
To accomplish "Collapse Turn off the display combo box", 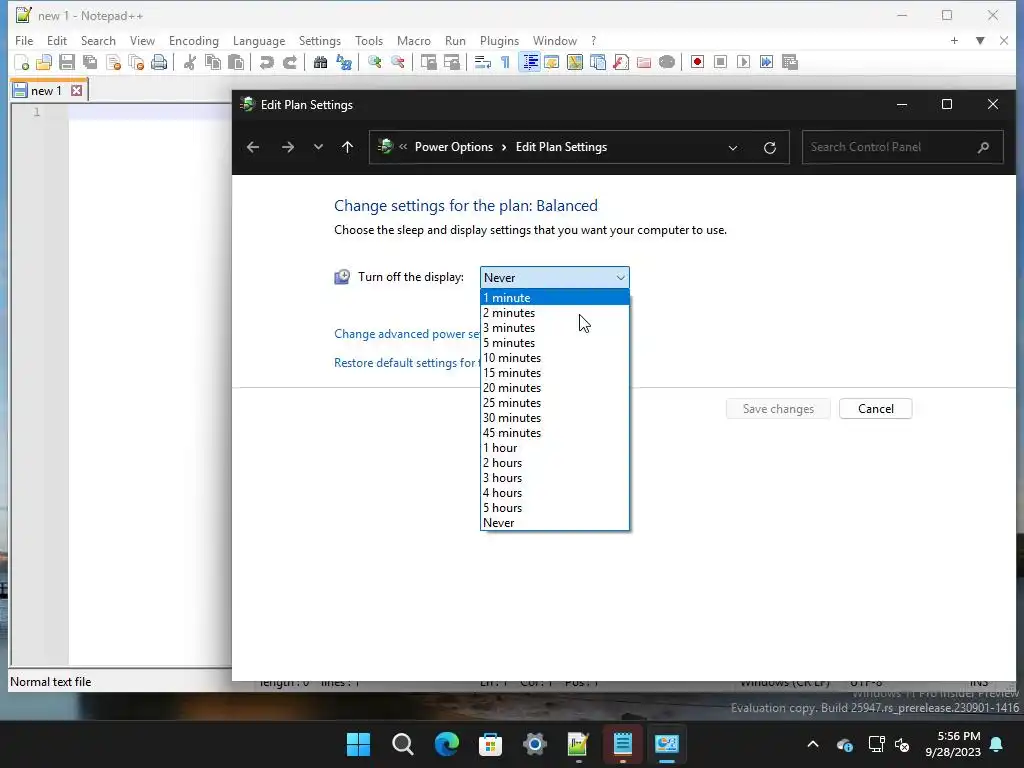I will [x=554, y=278].
